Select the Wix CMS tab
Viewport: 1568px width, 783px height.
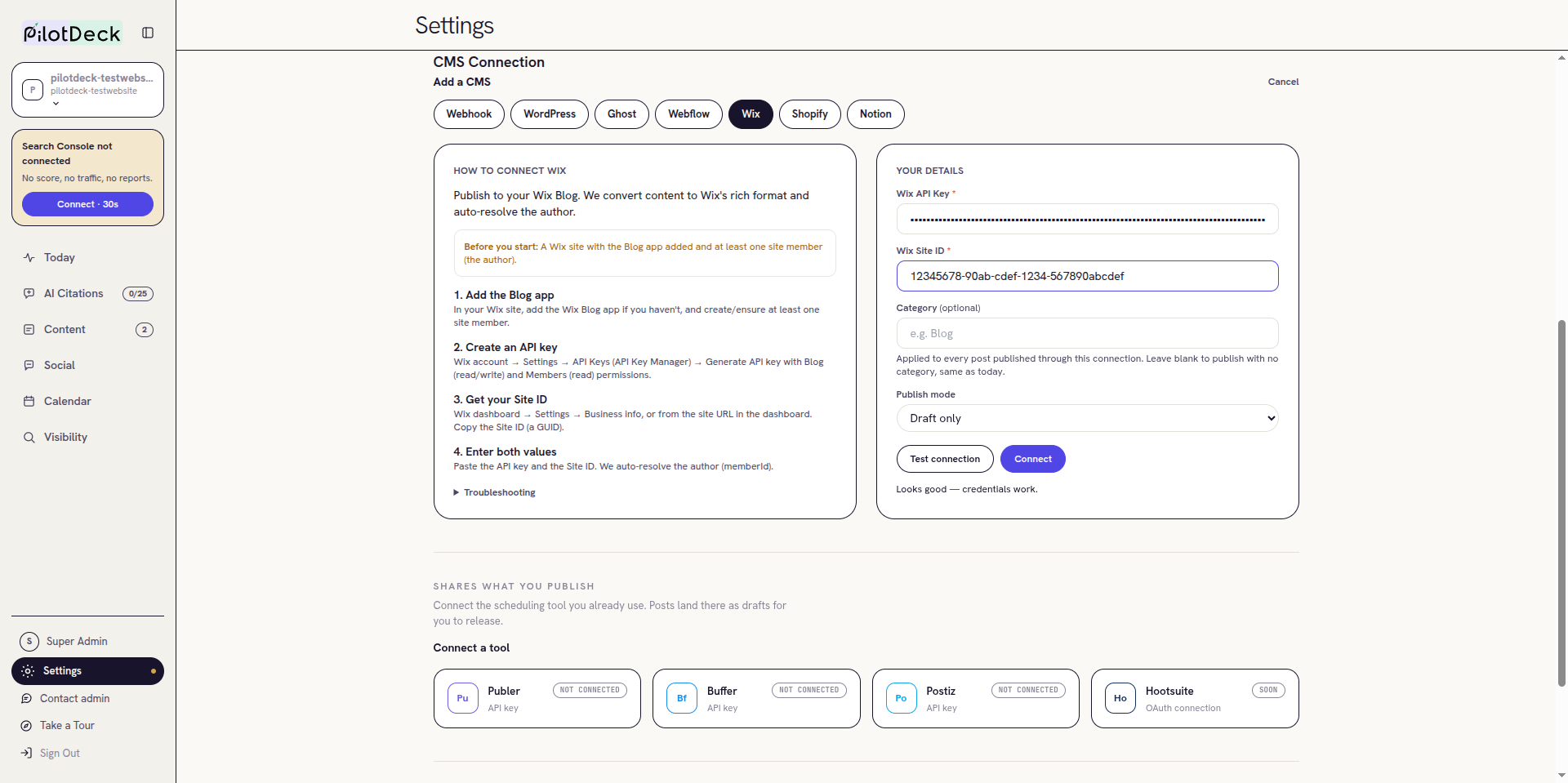tap(751, 114)
